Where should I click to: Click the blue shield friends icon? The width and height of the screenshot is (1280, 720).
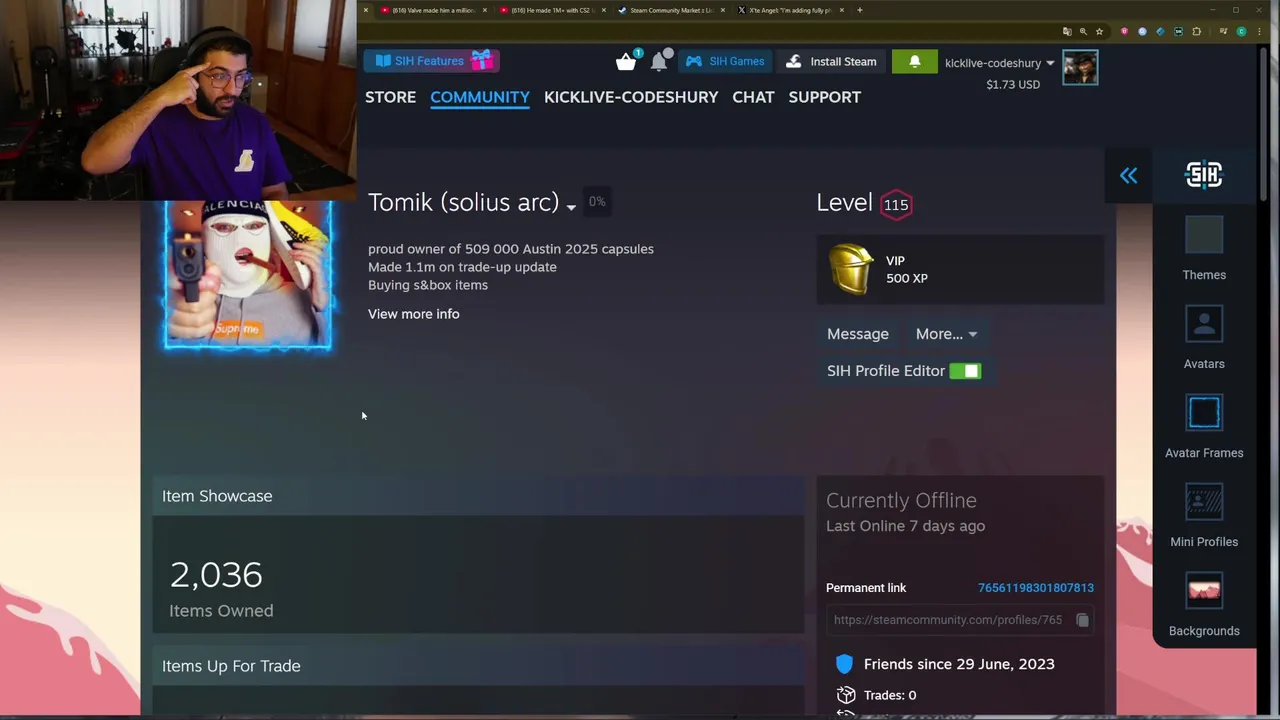pyautogui.click(x=844, y=664)
